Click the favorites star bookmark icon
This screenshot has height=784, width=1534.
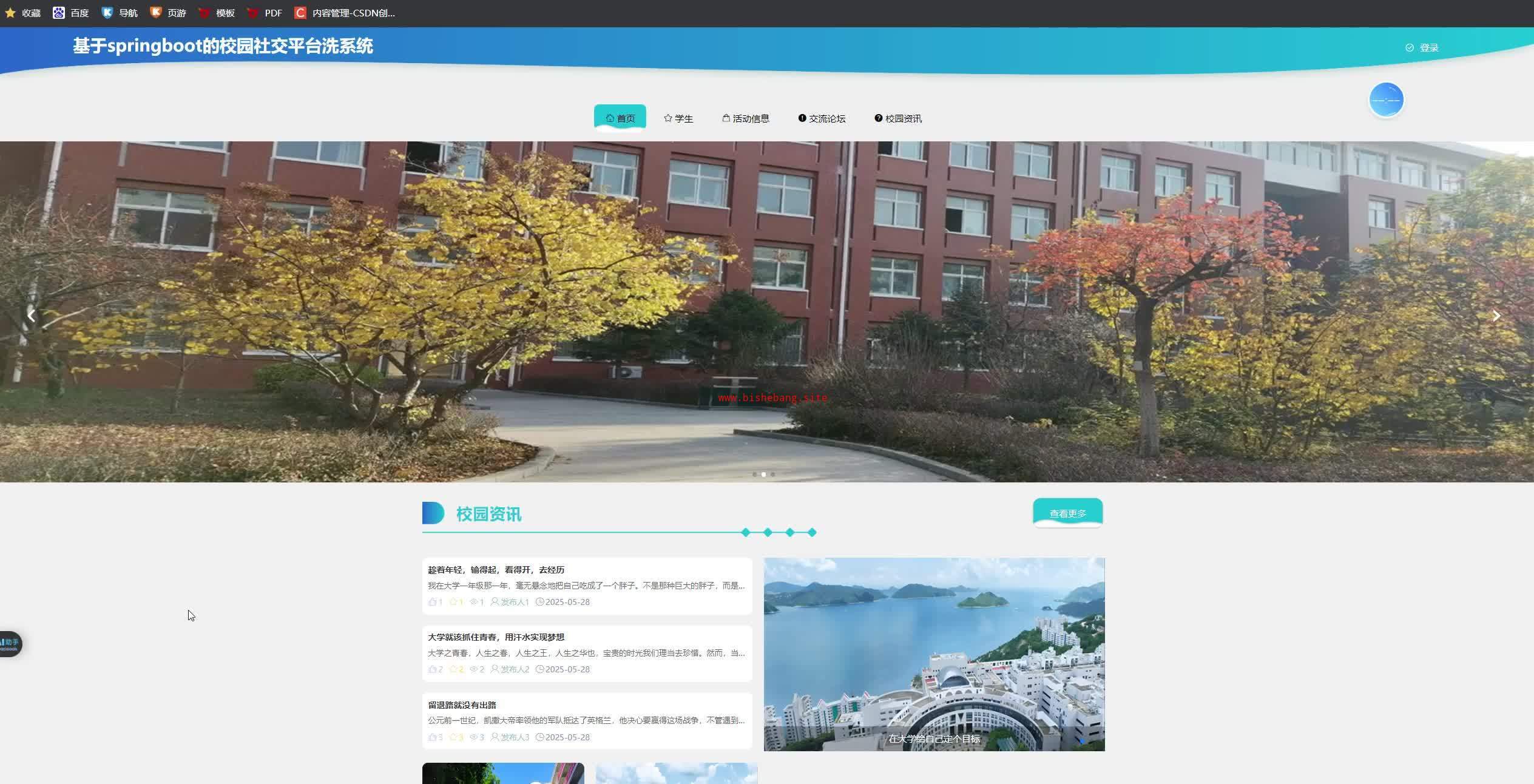10,13
